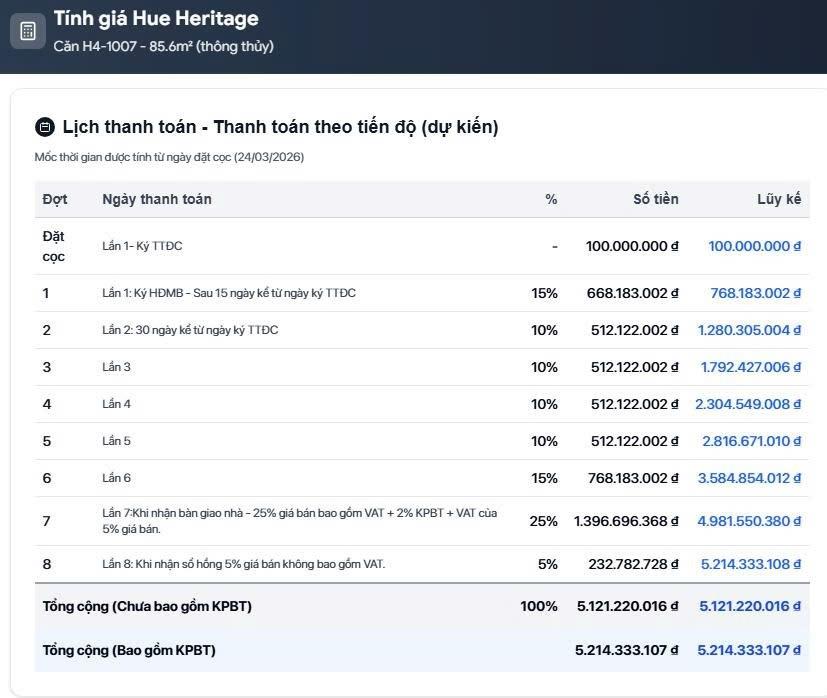
Task: Click the Đợt column header
Action: click(55, 199)
